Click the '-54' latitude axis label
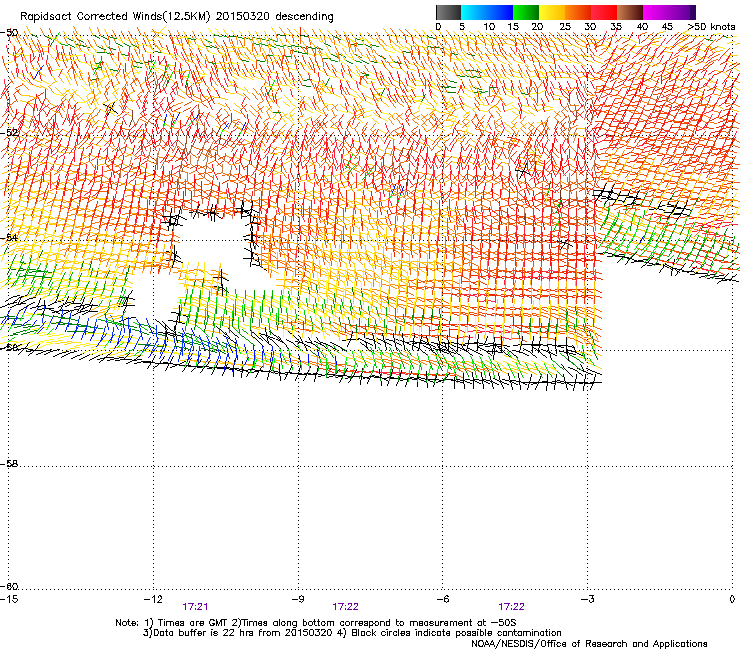Screen dimensions: 740x650 point(9,238)
